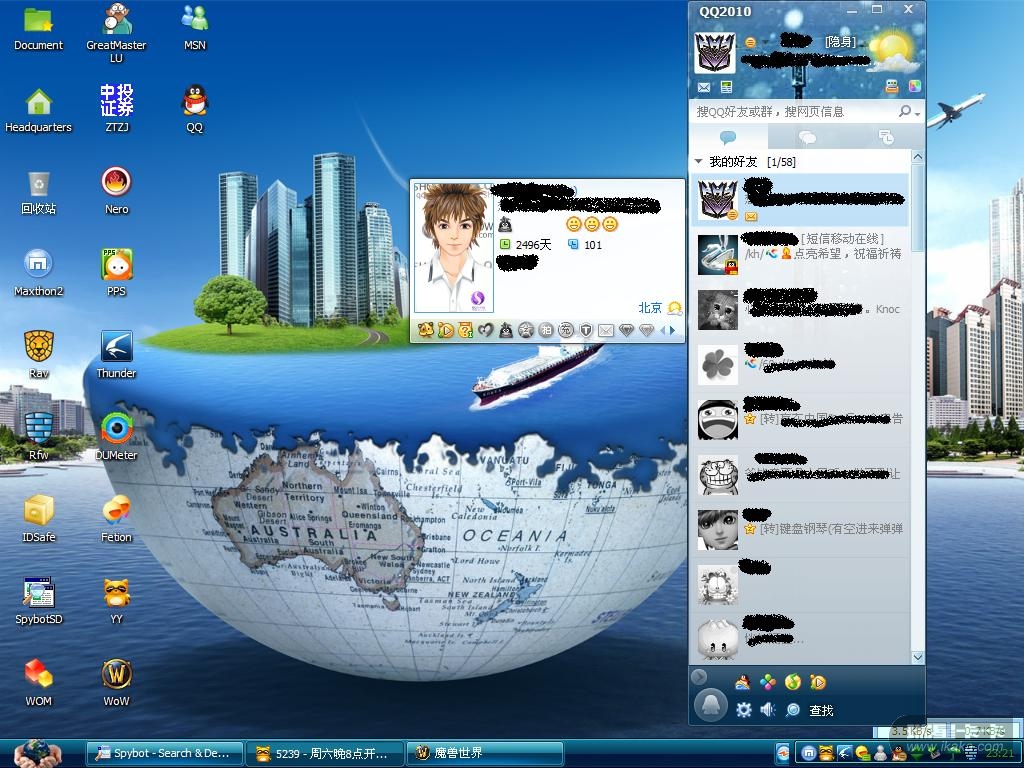
Task: Open the colorful four-petal application icon
Action: pos(768,682)
